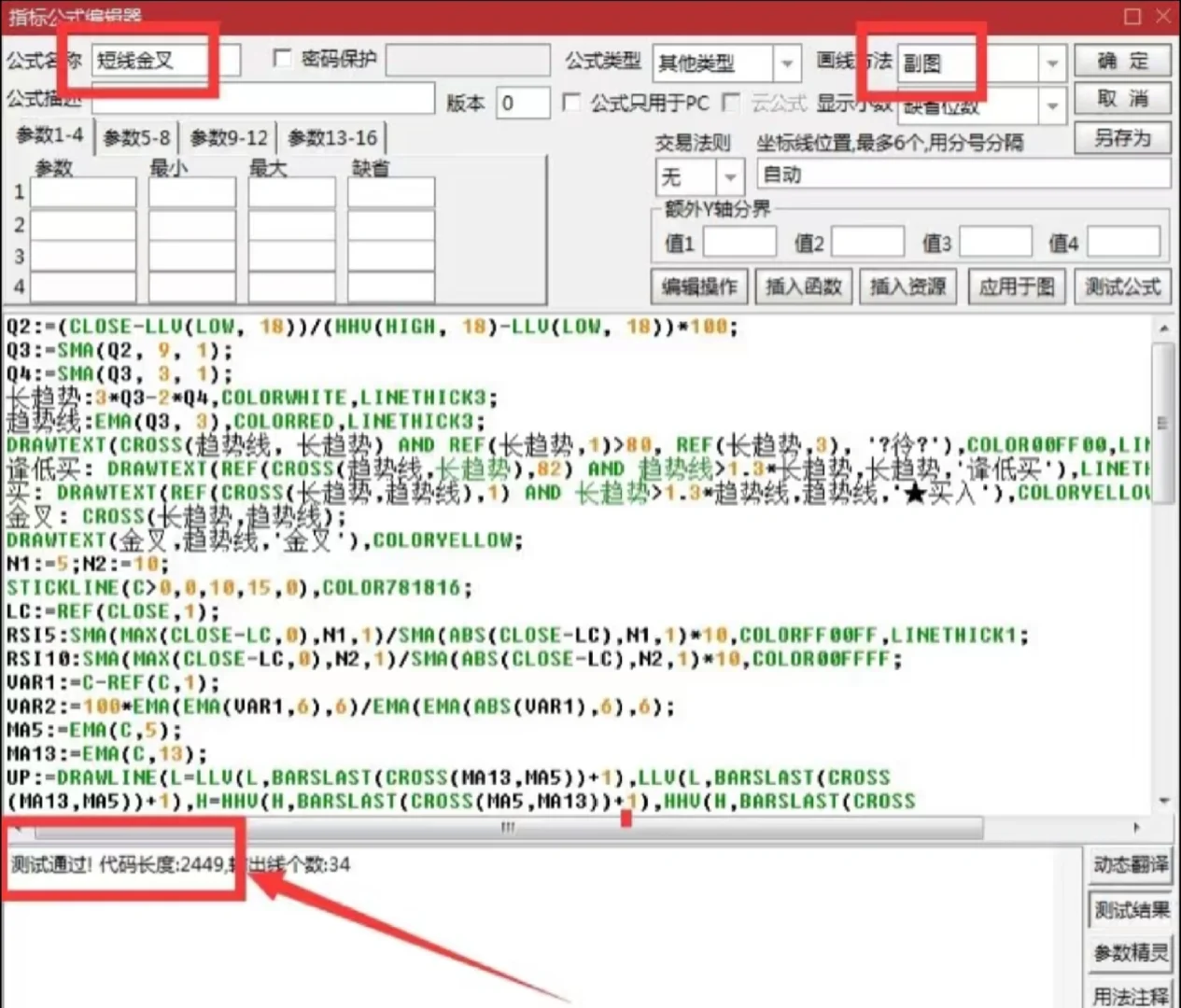The height and width of the screenshot is (1008, 1181).
Task: Click the 插入函数 button to insert a function
Action: pyautogui.click(x=803, y=287)
